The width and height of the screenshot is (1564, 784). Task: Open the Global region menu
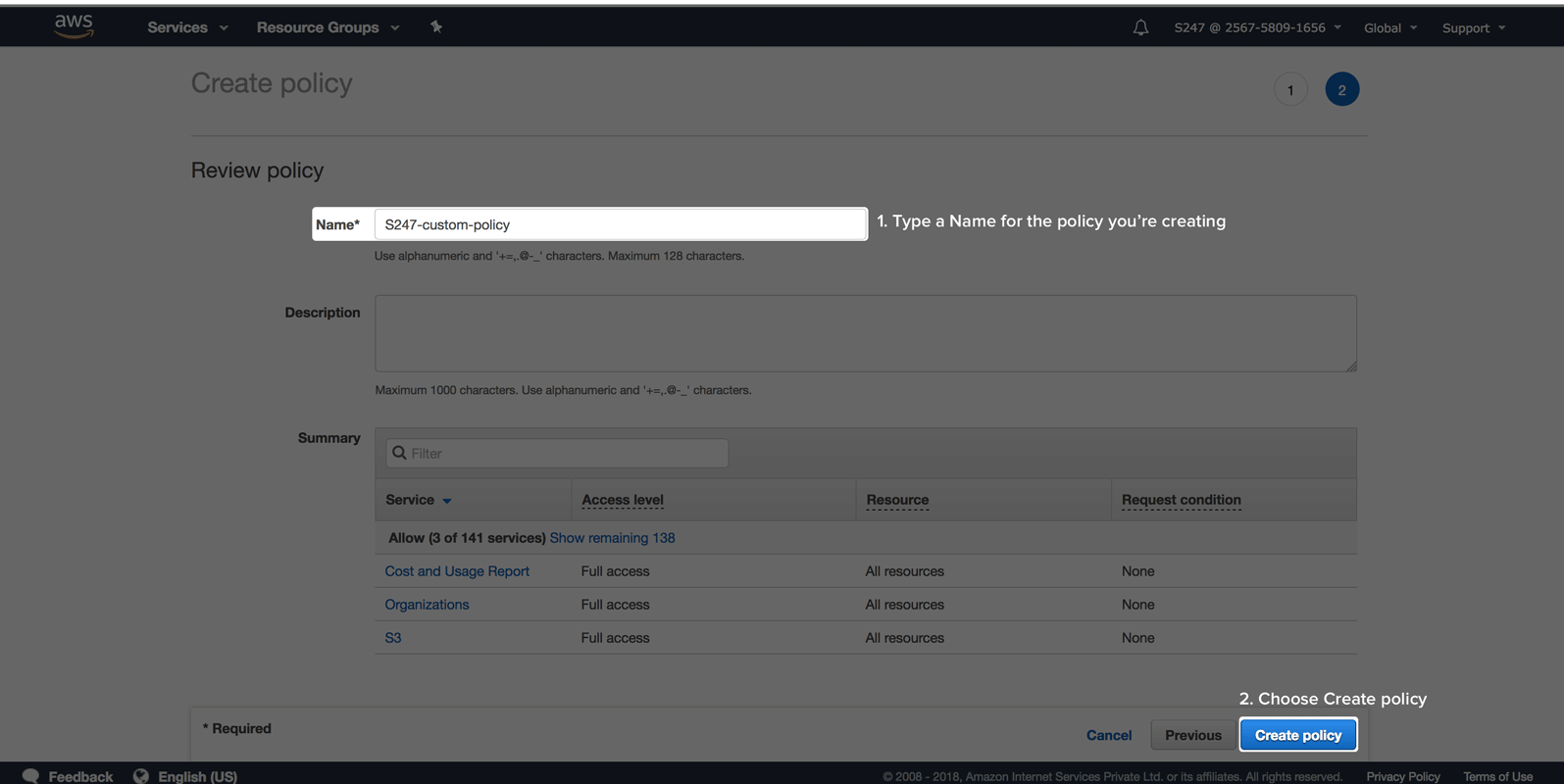click(x=1389, y=27)
